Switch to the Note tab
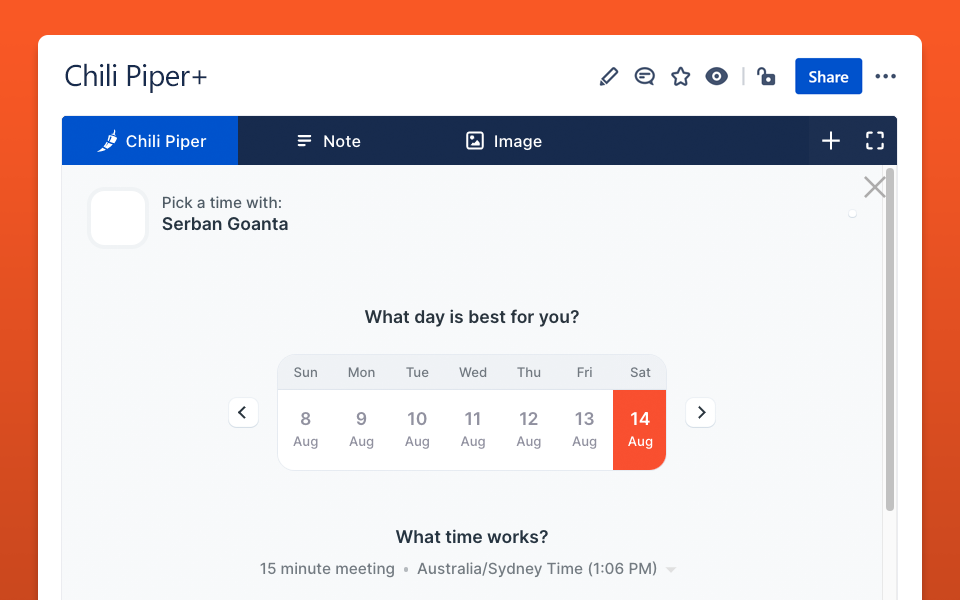Image resolution: width=960 pixels, height=600 pixels. tap(328, 141)
